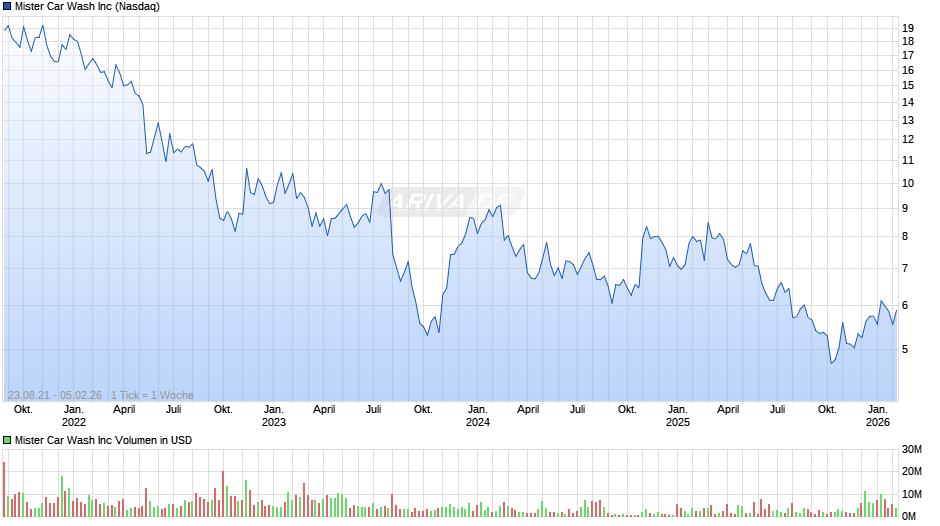The height and width of the screenshot is (526, 940).
Task: Click the Jan. 2022 time axis label
Action: point(74,416)
